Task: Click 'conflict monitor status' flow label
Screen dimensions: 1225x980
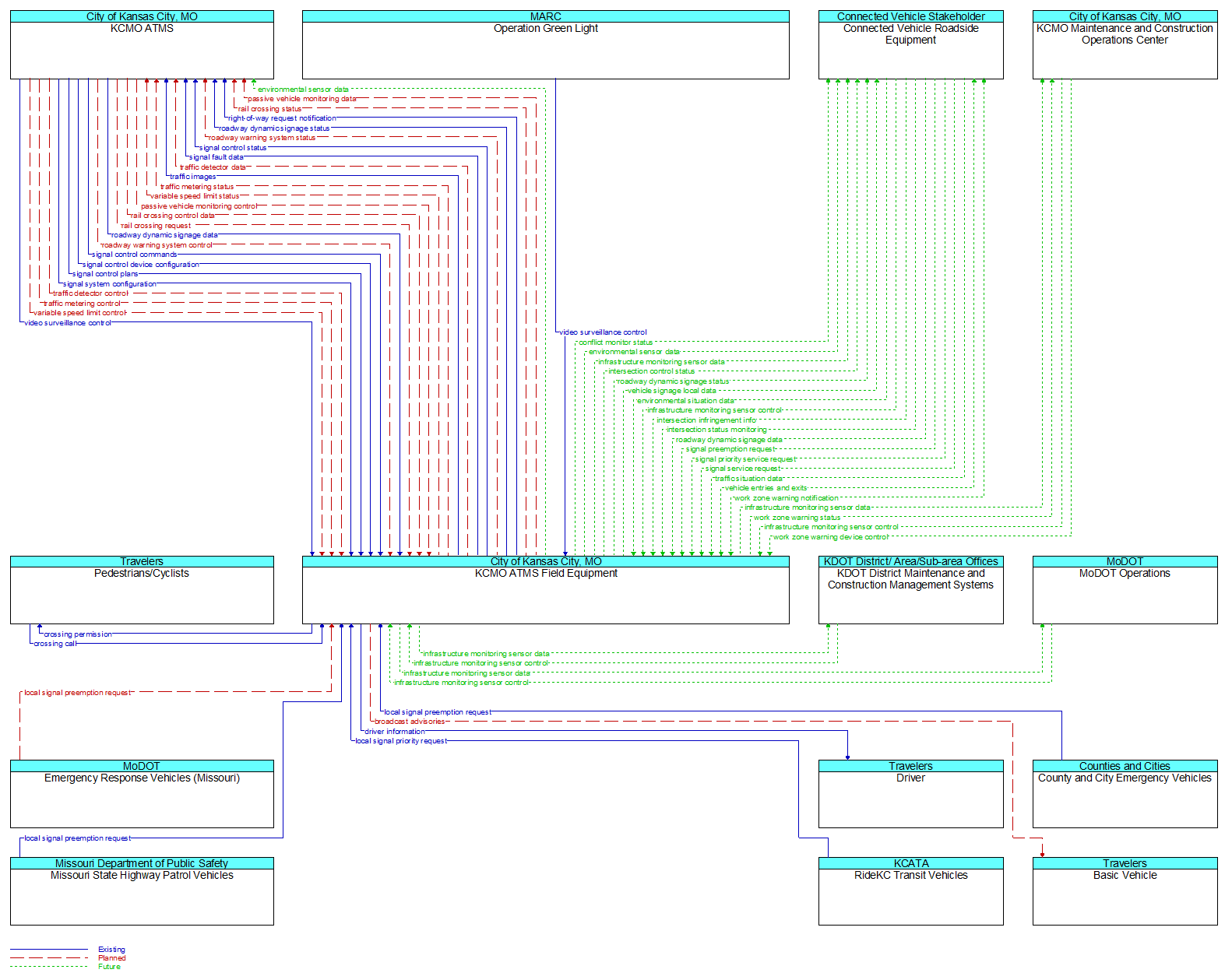Action: coord(616,342)
